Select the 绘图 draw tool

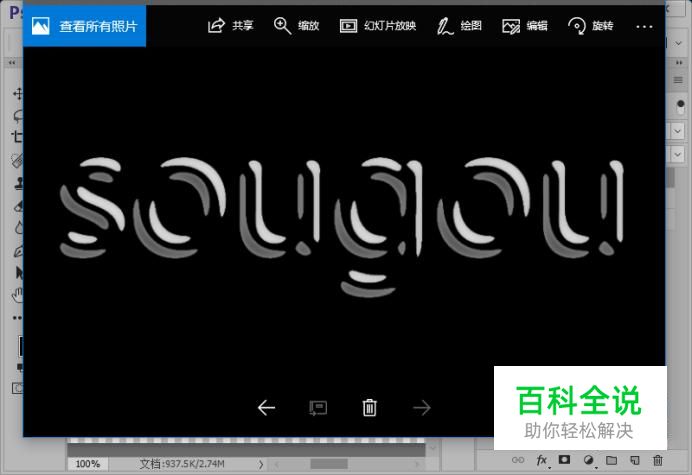click(x=459, y=26)
